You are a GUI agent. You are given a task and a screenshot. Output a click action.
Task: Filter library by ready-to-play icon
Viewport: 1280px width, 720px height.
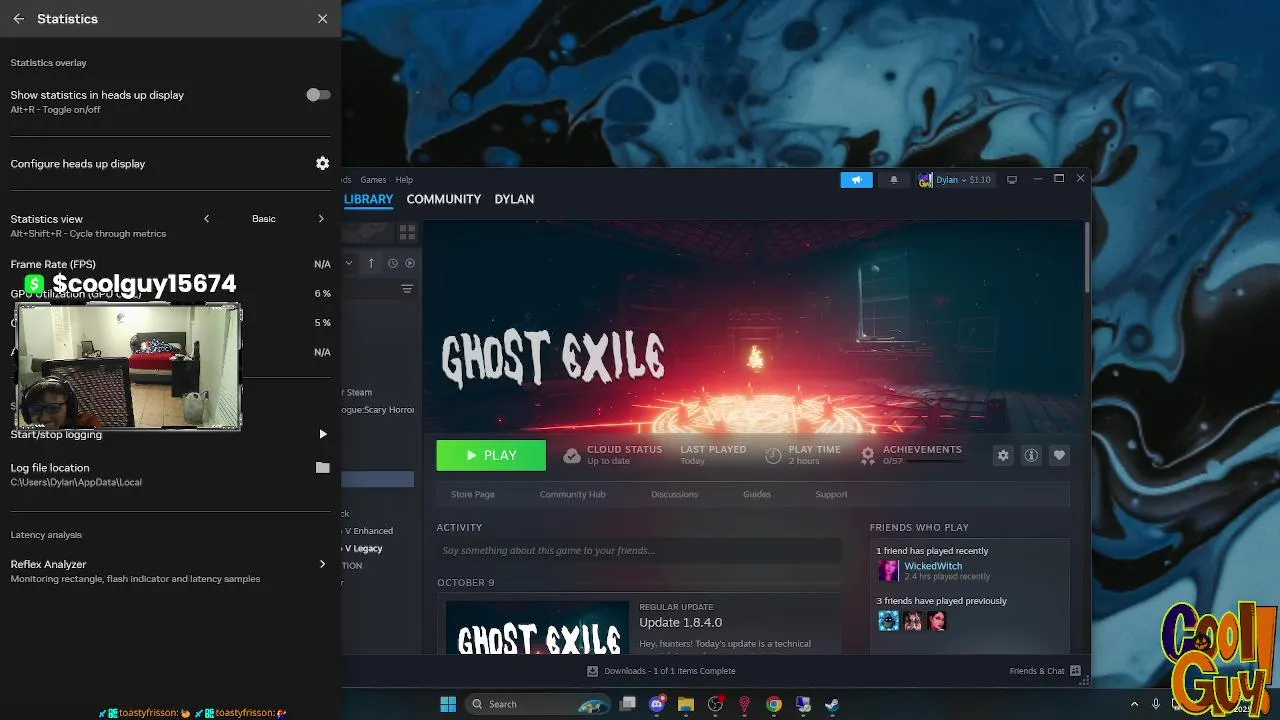click(410, 263)
